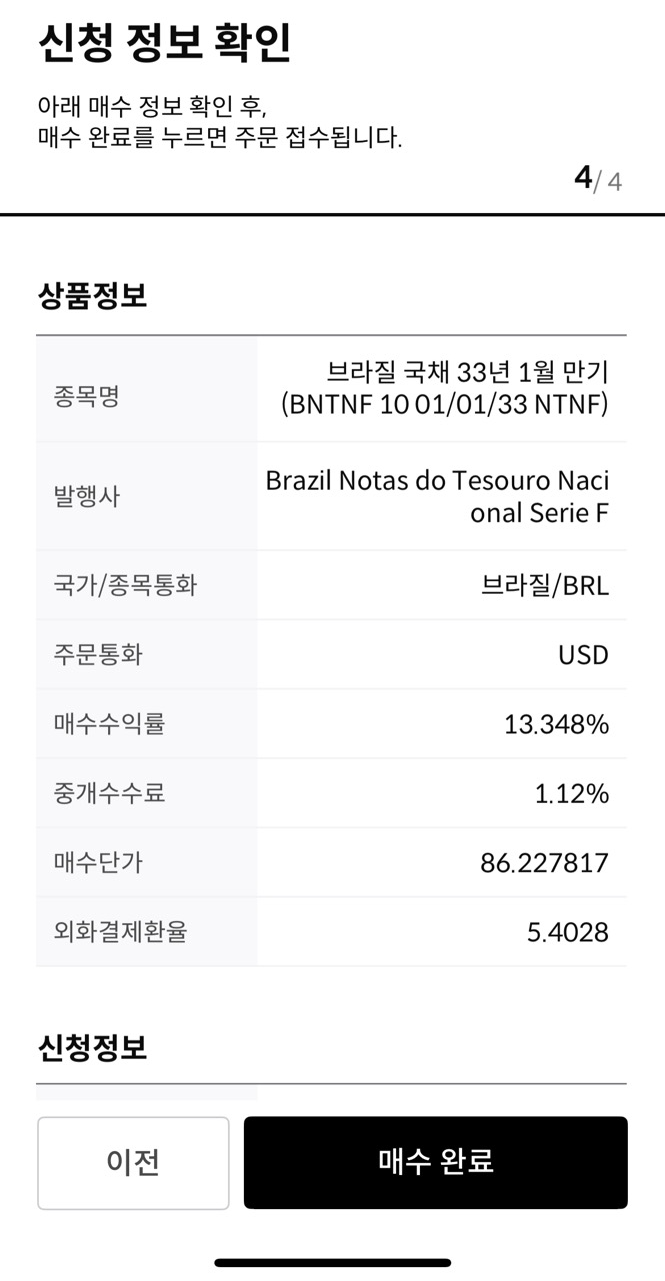Screen dimensions: 665x1281
Task: Select the 외화결제환율 5.4028 value
Action: click(567, 932)
